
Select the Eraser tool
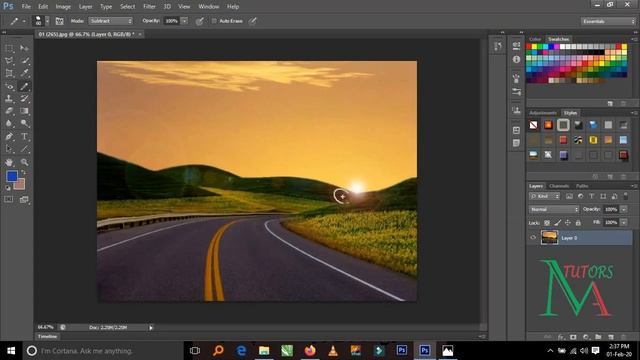pyautogui.click(x=9, y=111)
